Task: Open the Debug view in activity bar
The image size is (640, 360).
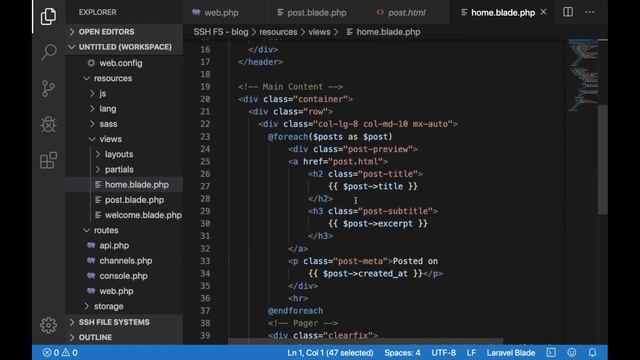Action: point(48,124)
